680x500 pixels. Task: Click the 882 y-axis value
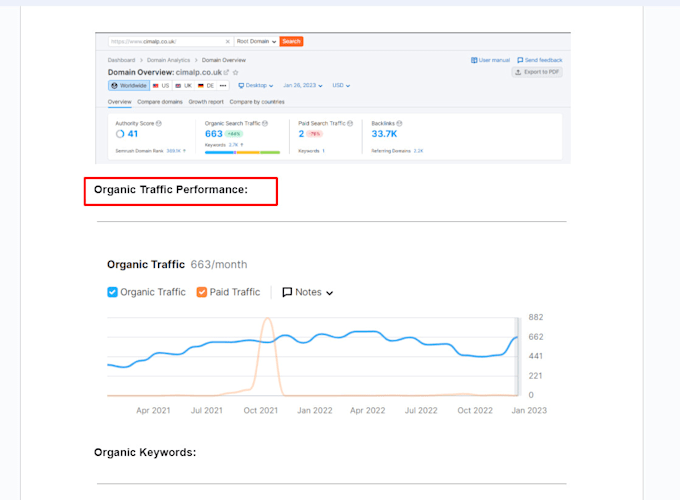point(536,317)
